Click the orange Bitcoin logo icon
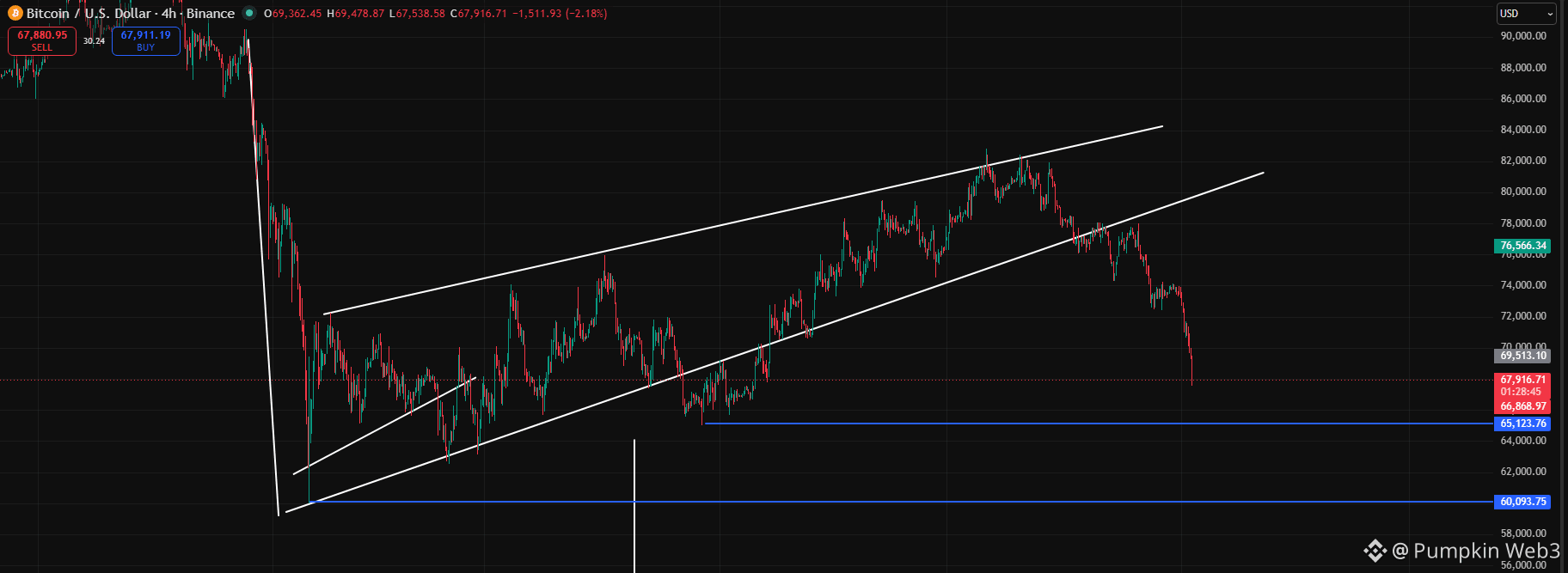 point(15,13)
